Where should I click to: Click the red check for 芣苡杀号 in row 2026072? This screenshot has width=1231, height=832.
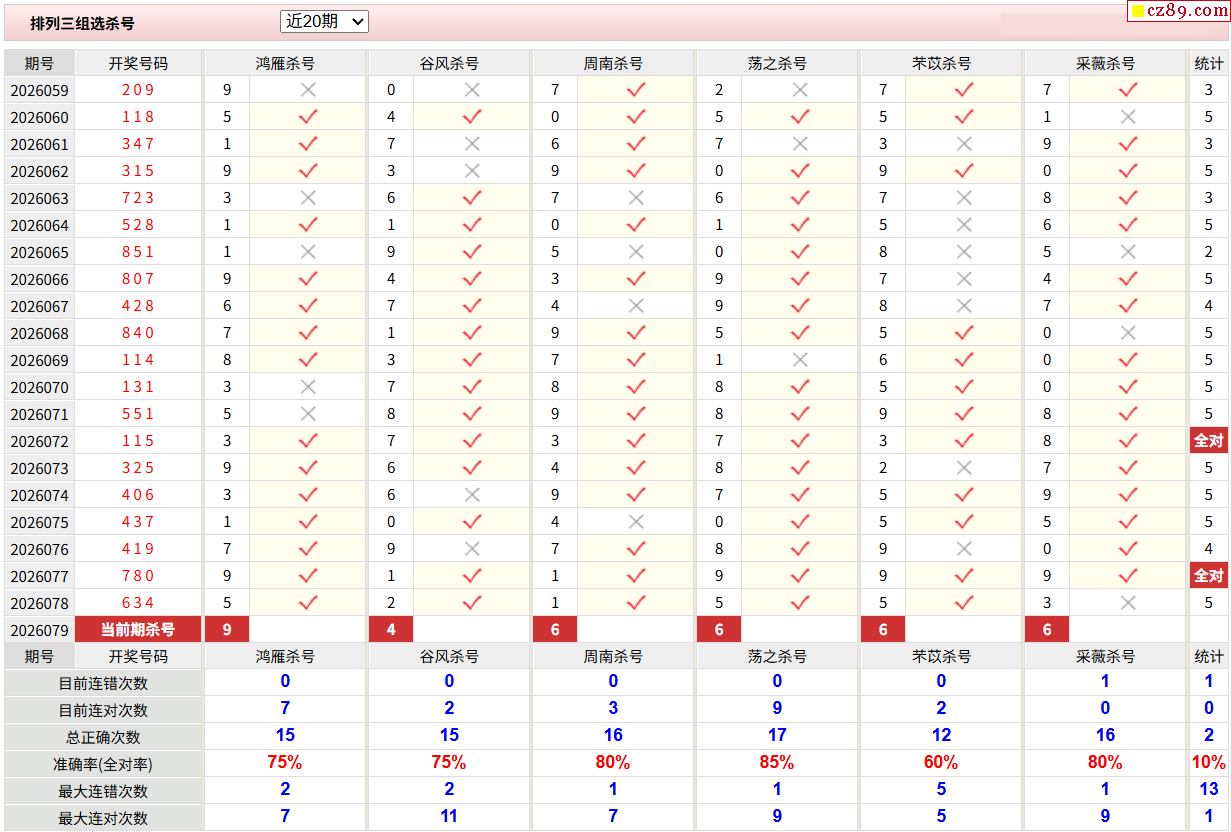pyautogui.click(x=964, y=441)
